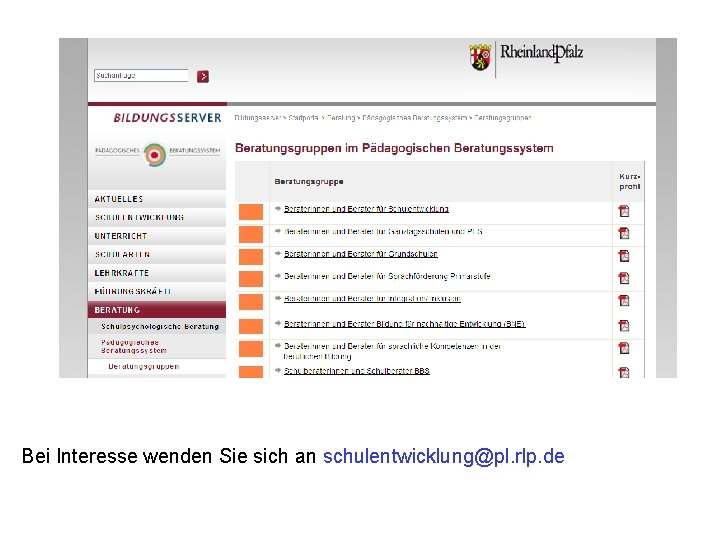Open link Bildung für nachhaltige Entwicklung (BNE)
Image resolution: width=720 pixels, height=540 pixels.
point(405,324)
